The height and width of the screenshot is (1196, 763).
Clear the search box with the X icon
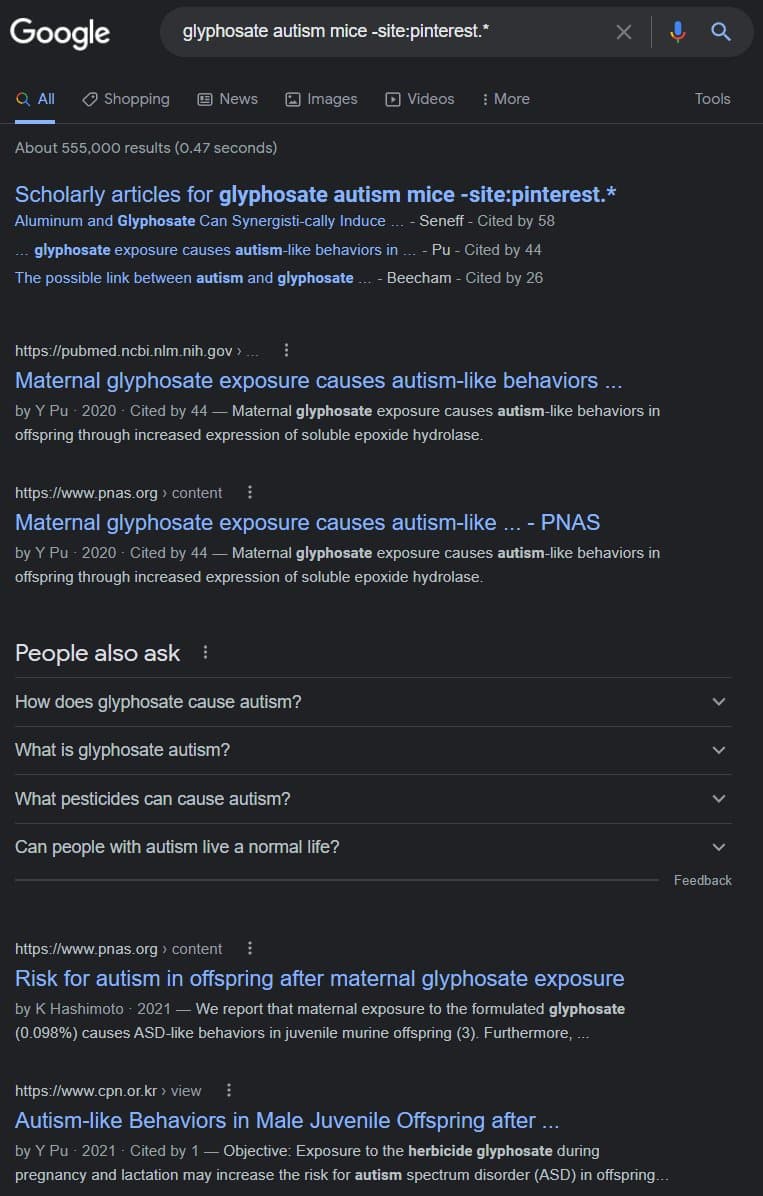pyautogui.click(x=624, y=32)
